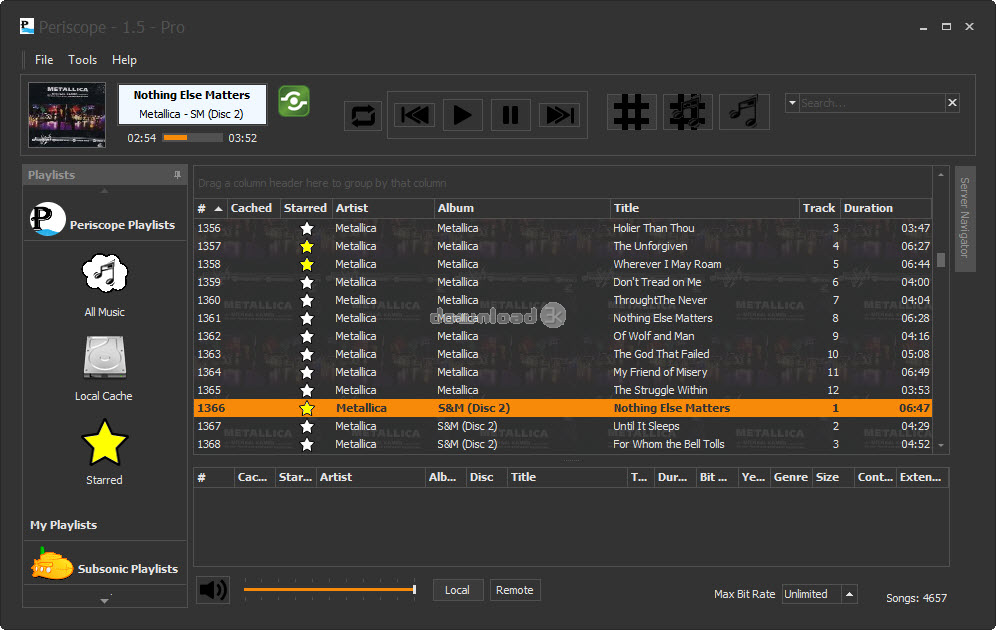This screenshot has width=996, height=630.
Task: Sort by the Title column header
Action: [704, 208]
